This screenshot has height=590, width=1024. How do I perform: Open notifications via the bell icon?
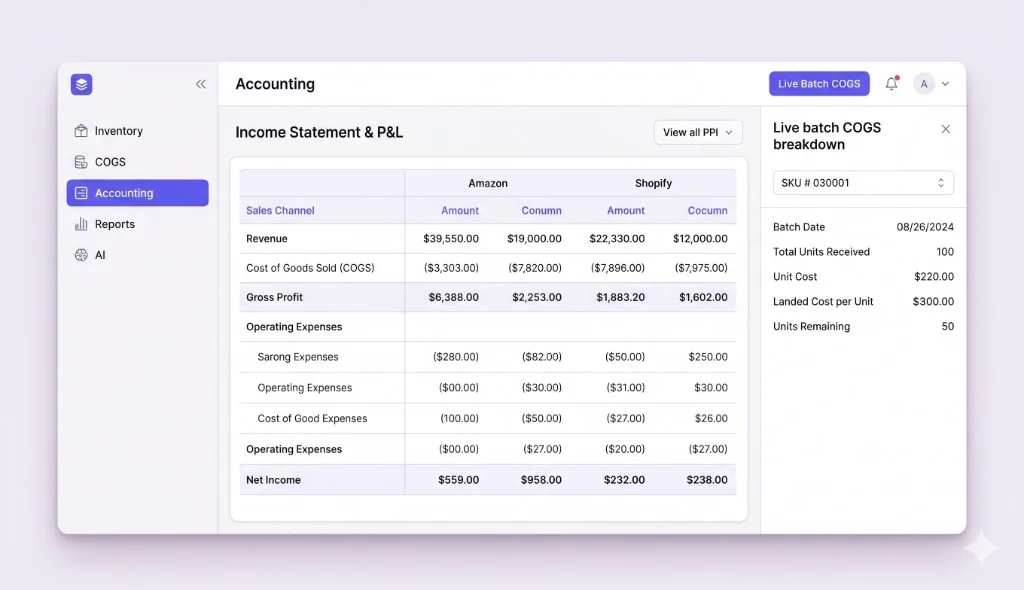pos(892,84)
